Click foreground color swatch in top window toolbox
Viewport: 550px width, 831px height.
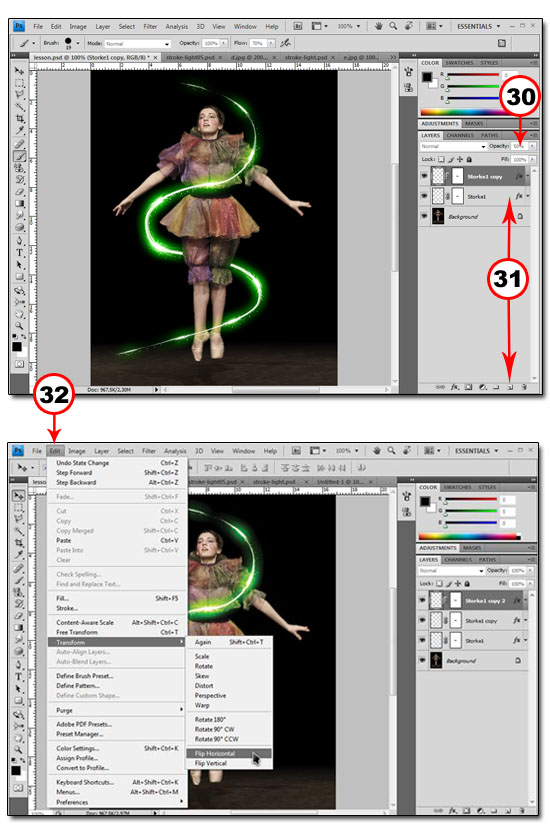16,346
